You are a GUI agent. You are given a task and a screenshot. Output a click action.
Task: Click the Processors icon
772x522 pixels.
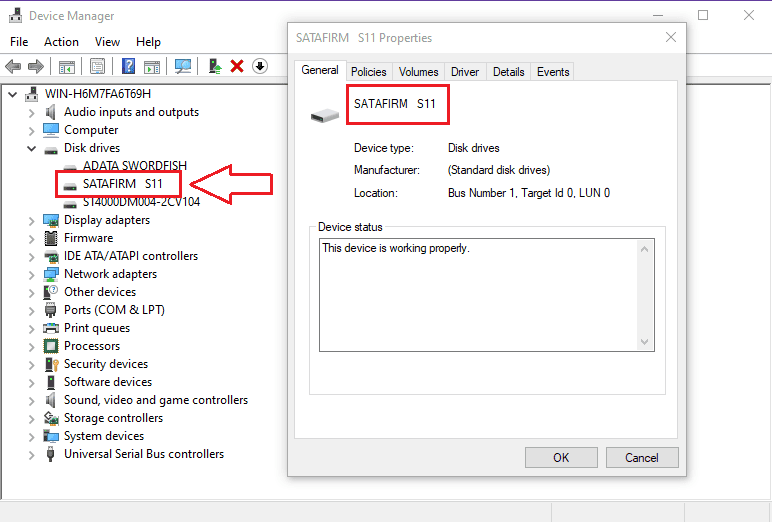point(51,346)
